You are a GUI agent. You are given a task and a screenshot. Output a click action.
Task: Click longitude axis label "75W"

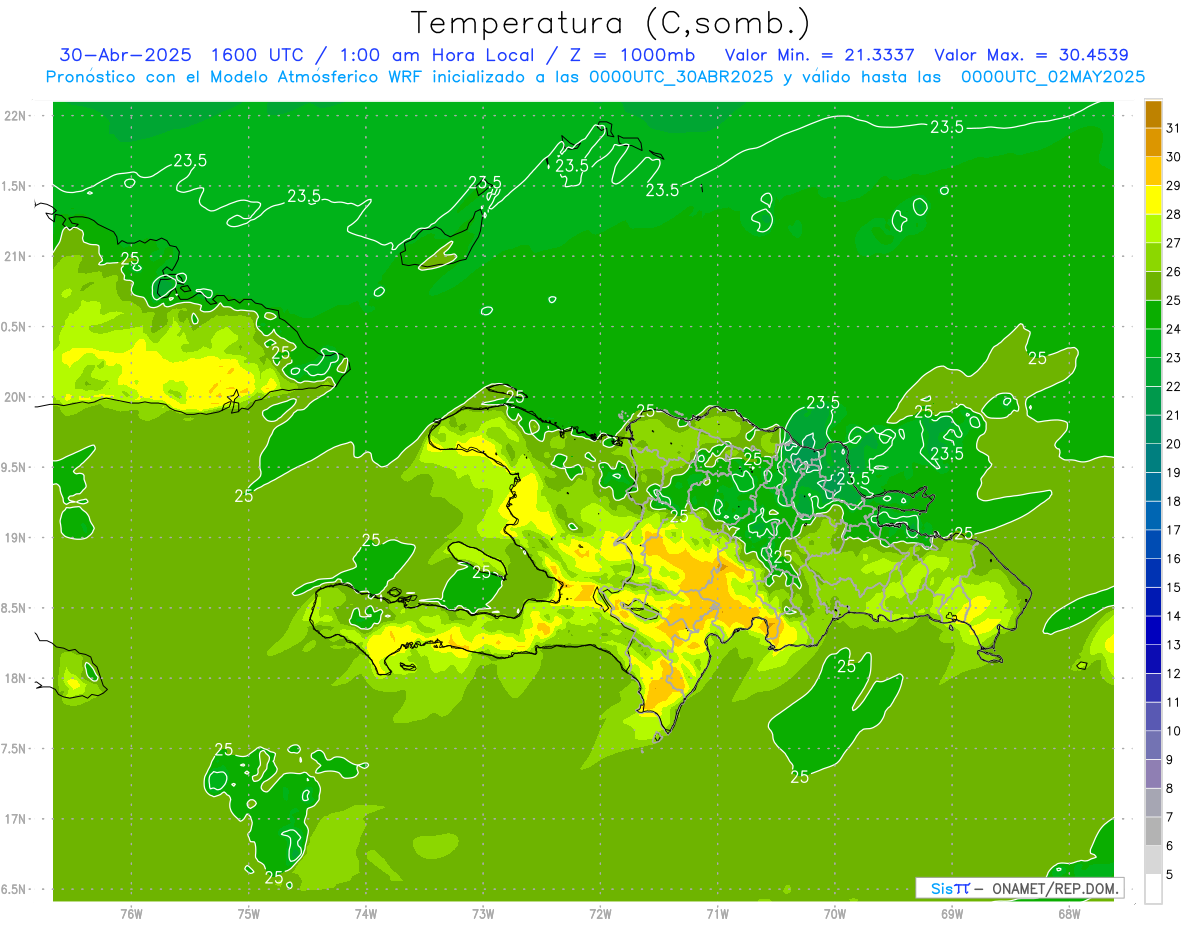(x=249, y=914)
